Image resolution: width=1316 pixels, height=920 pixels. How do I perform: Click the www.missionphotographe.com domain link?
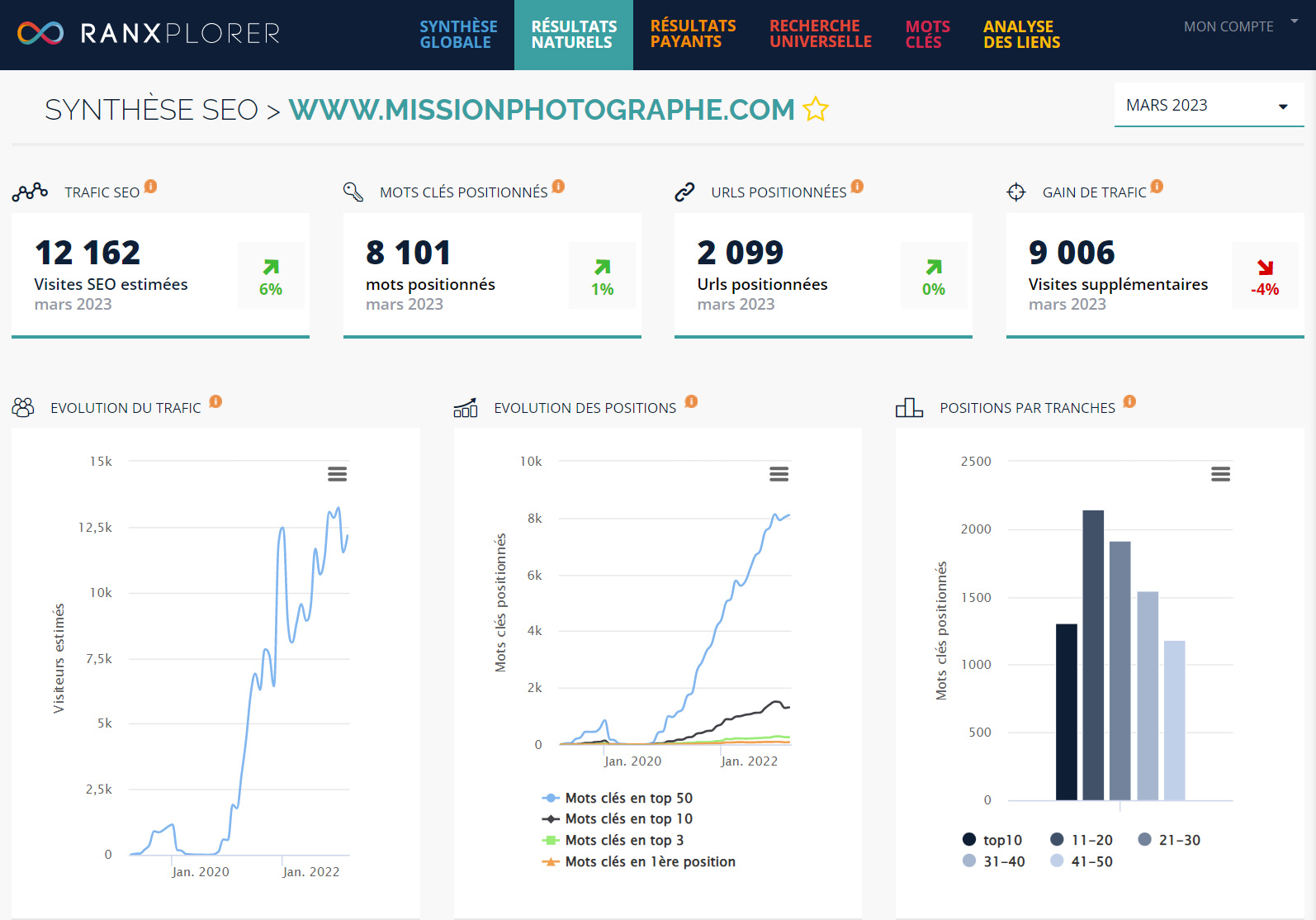(542, 109)
